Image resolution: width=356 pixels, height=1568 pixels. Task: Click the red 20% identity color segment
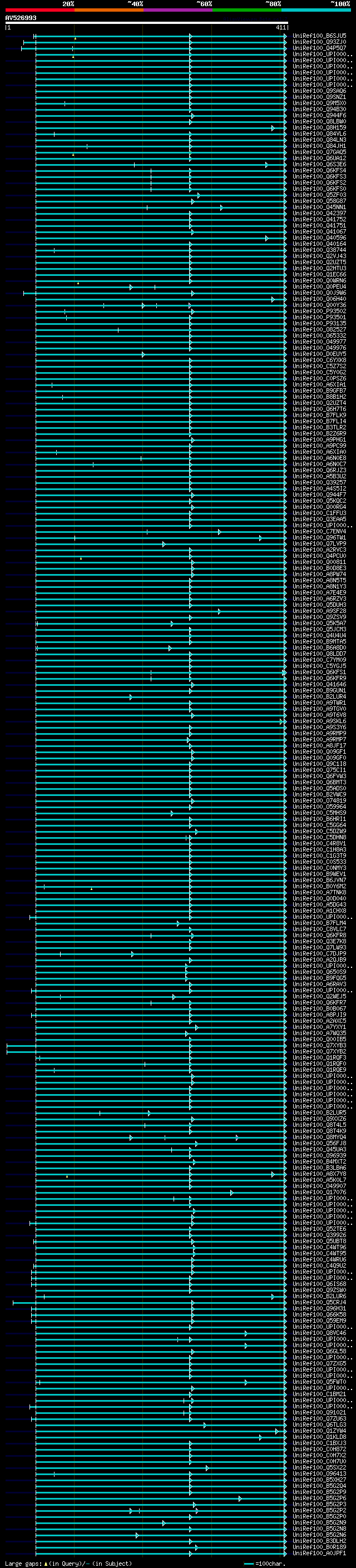coord(39,10)
